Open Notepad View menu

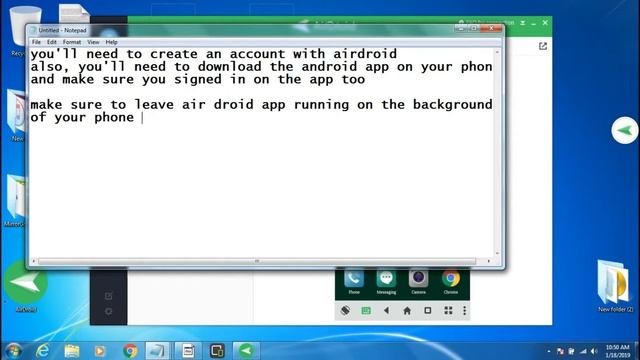click(x=93, y=42)
